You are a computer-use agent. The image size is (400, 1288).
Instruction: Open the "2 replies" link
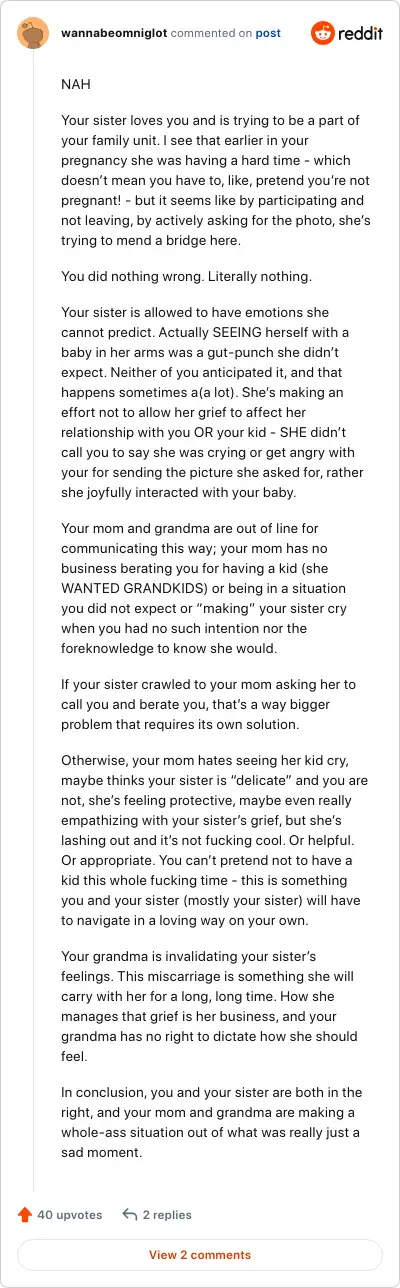pos(167,1214)
